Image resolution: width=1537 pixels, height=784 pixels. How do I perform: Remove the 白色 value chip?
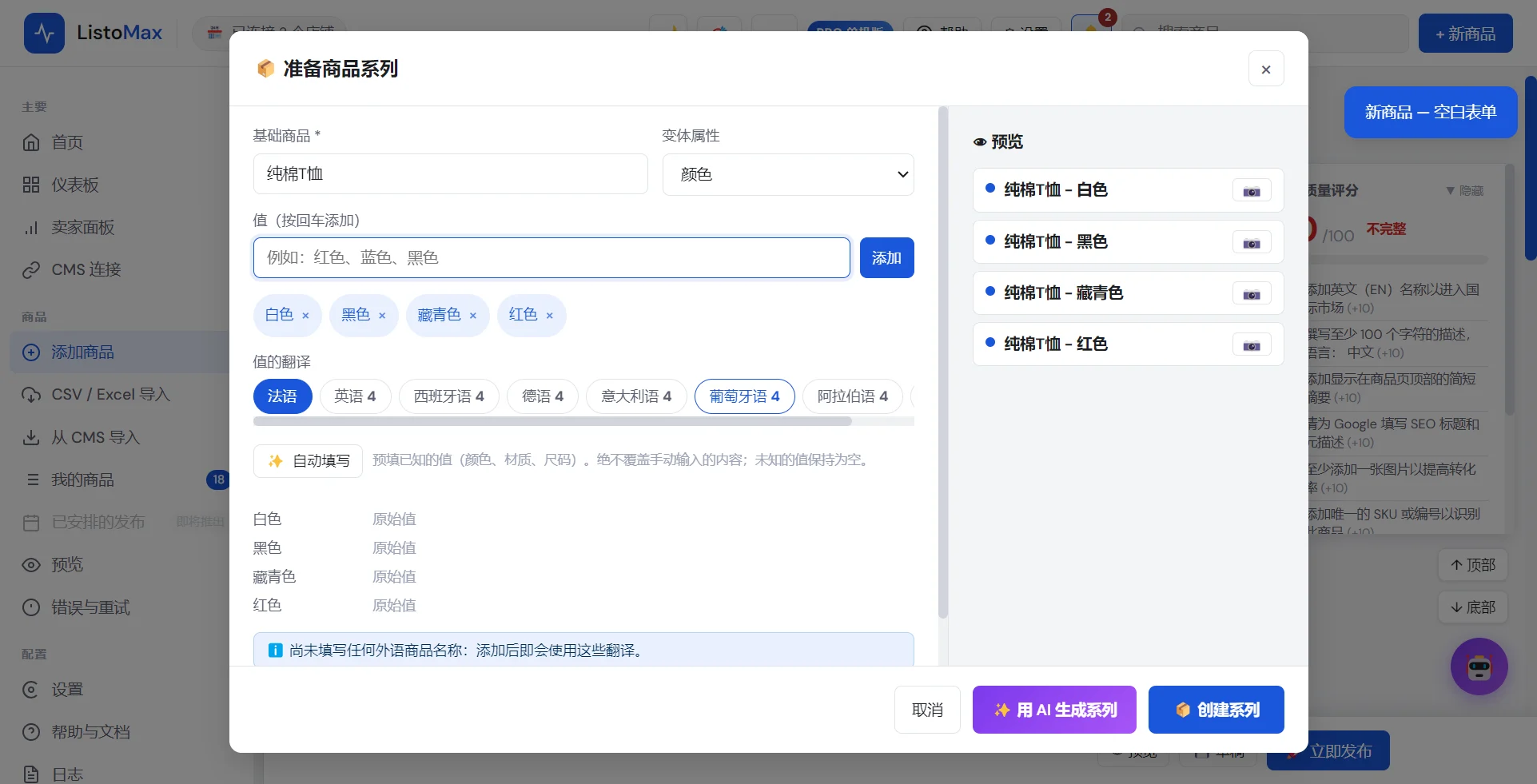pyautogui.click(x=305, y=316)
